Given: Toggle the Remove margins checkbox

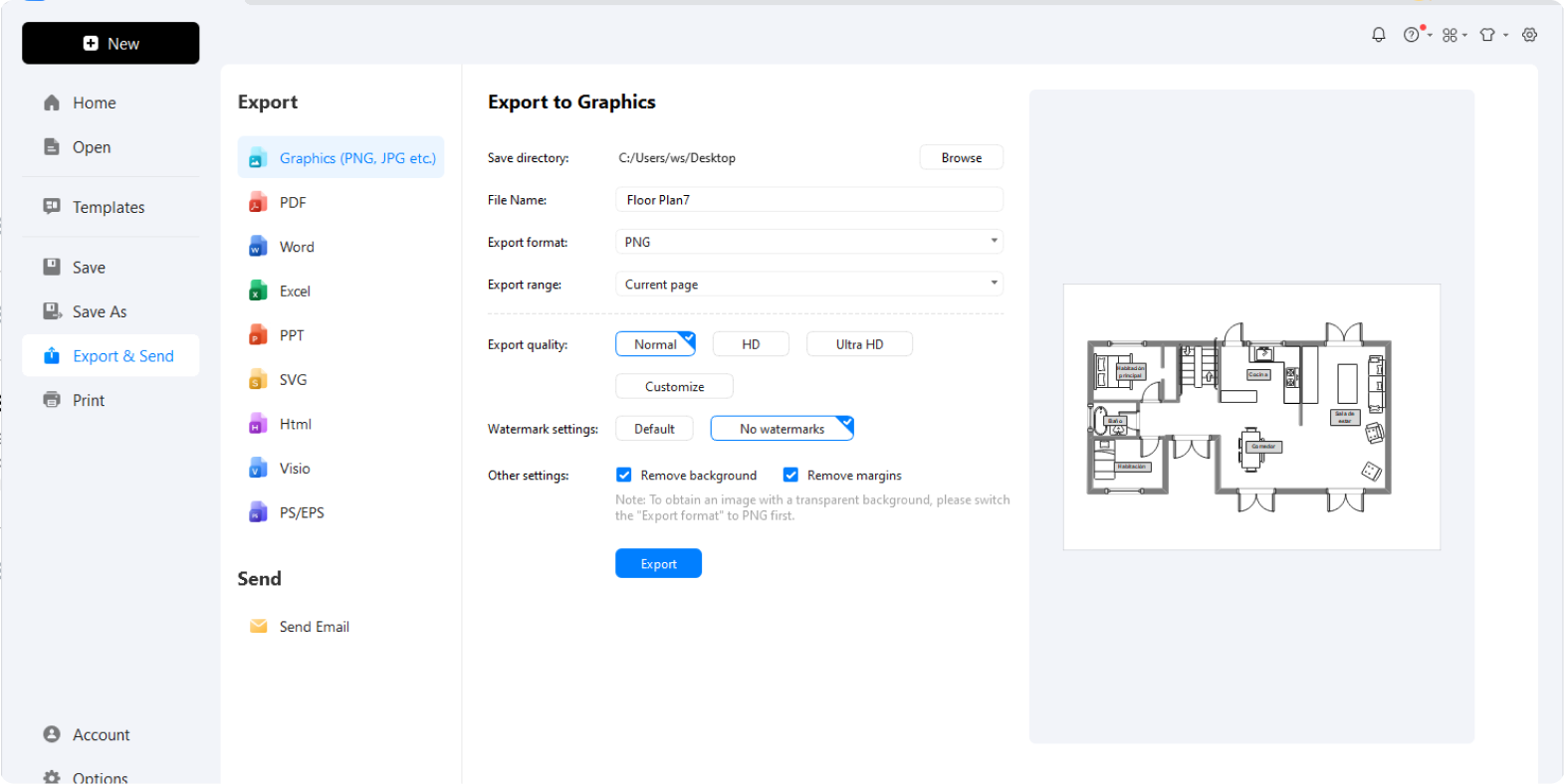Looking at the screenshot, I should pos(790,476).
